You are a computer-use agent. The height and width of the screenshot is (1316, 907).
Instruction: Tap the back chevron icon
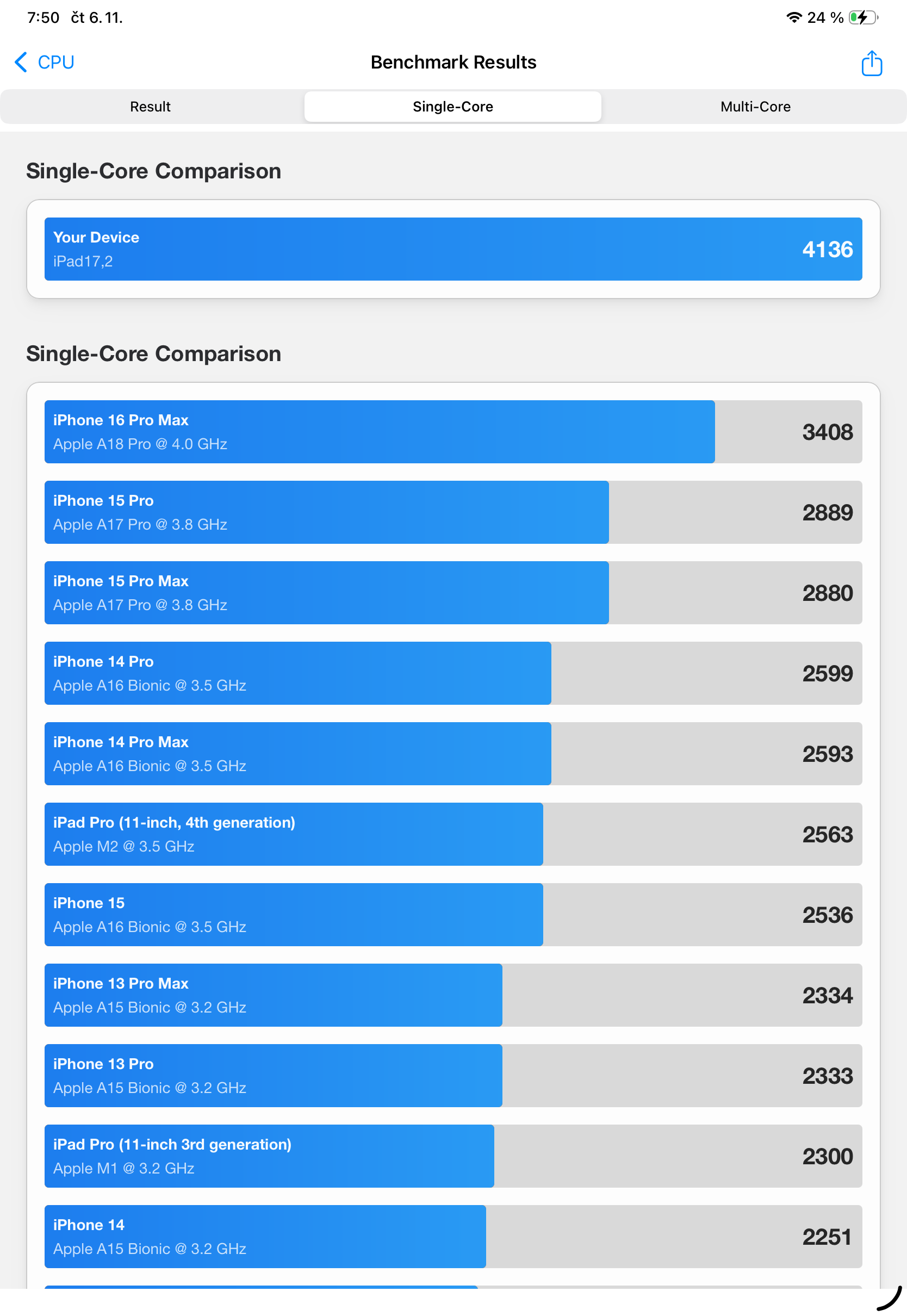(x=21, y=62)
